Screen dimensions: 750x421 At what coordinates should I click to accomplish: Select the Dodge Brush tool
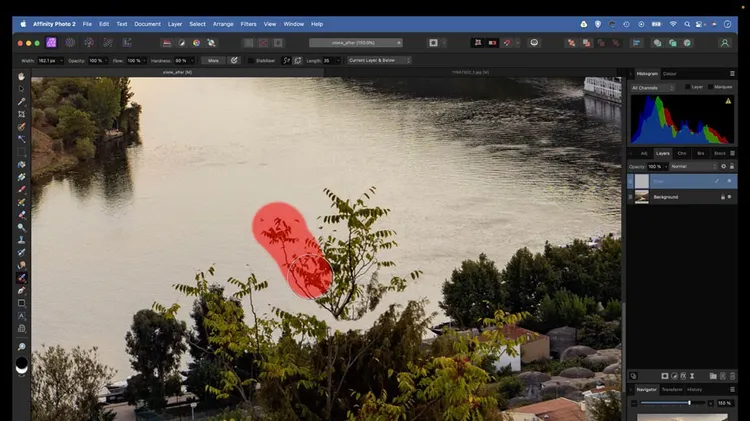[22, 227]
